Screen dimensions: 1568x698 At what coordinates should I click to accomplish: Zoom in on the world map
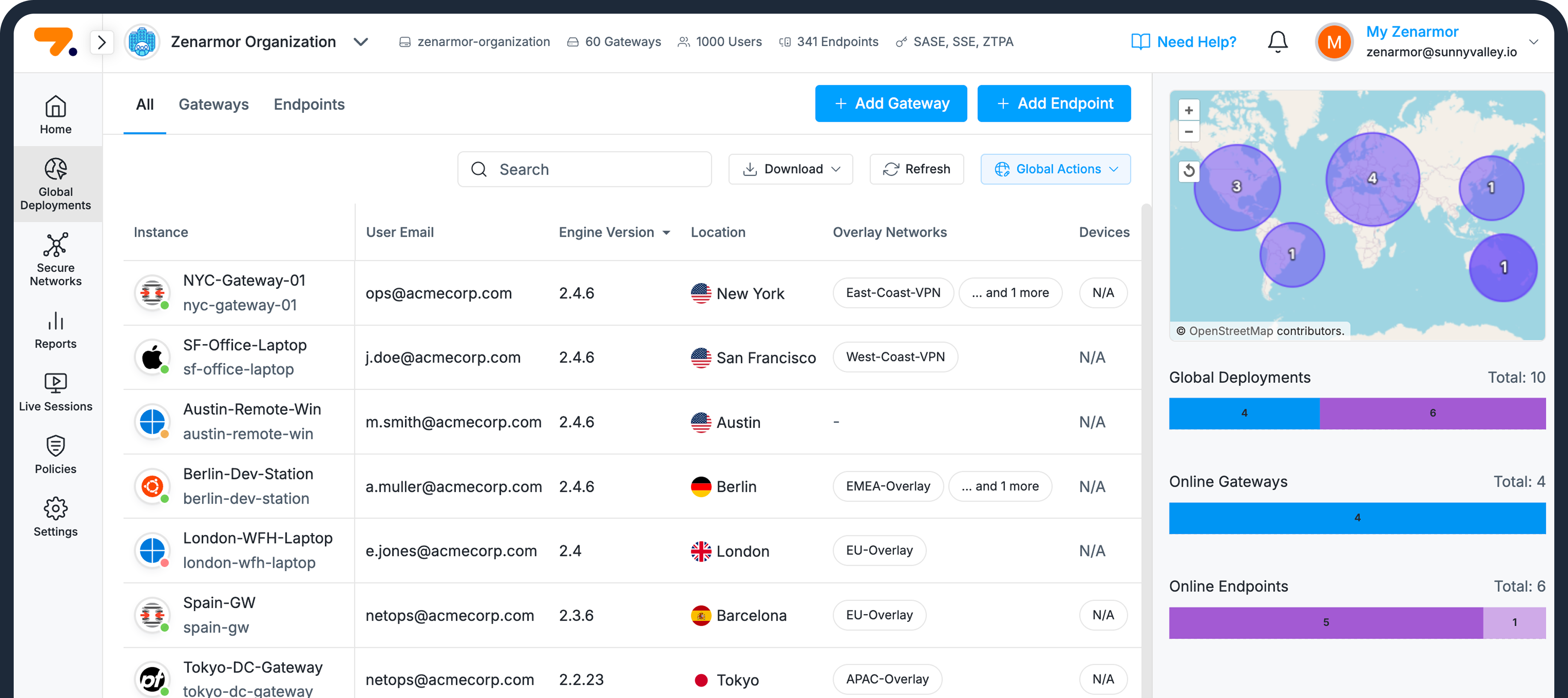(1189, 109)
